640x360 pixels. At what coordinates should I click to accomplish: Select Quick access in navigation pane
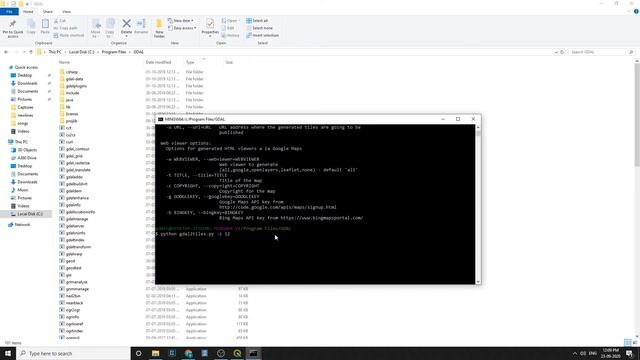26,67
